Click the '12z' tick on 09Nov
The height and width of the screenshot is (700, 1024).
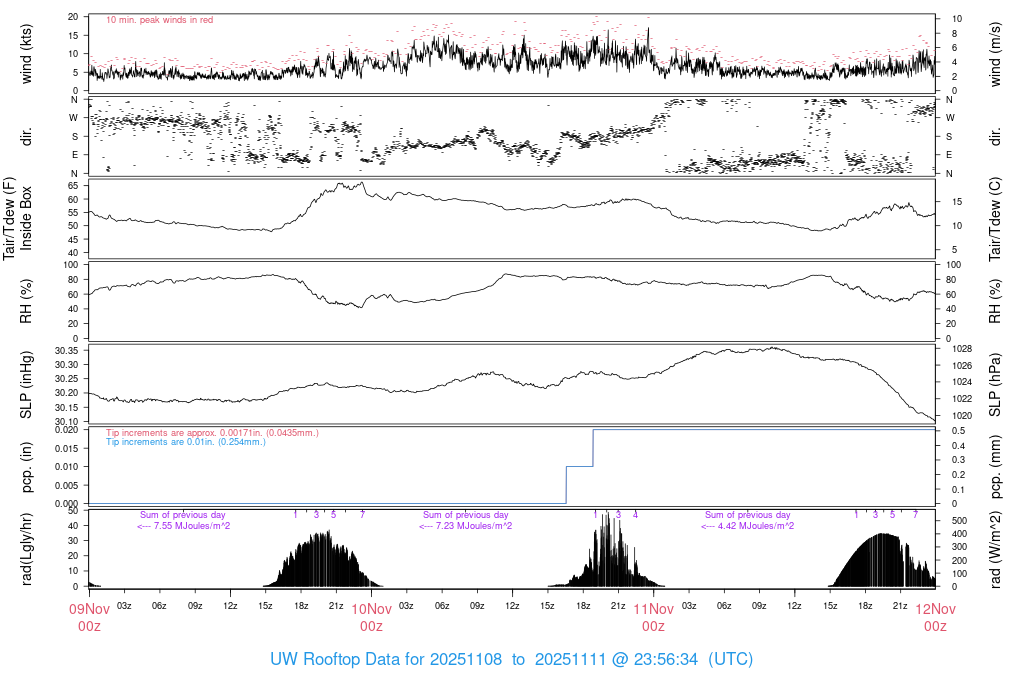[x=230, y=606]
